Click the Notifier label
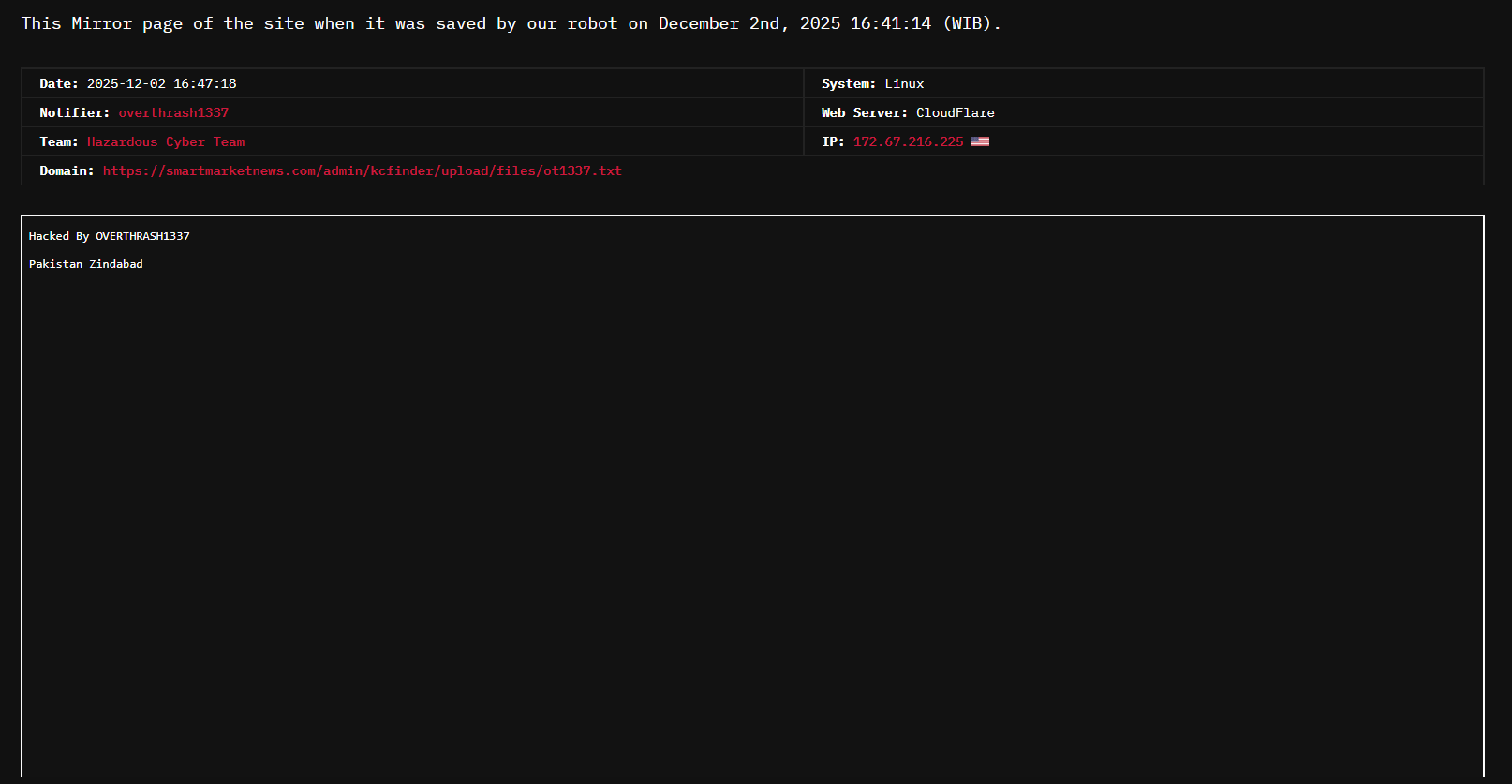Screen dimensions: 1512x784 coord(74,112)
